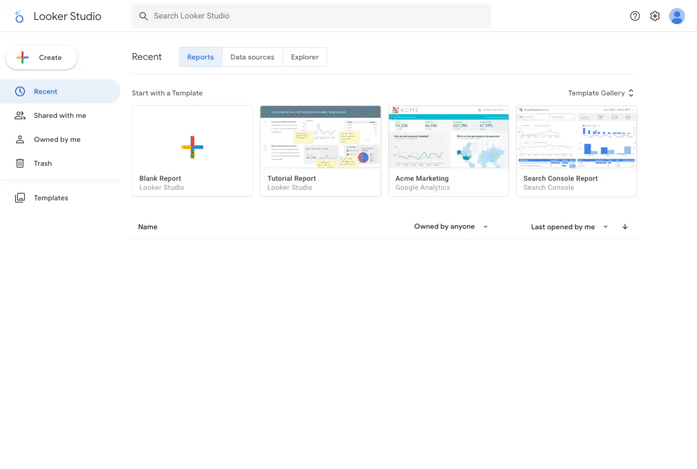Image resolution: width=697 pixels, height=469 pixels.
Task: Click the magnifier icon in search bar
Action: (143, 16)
